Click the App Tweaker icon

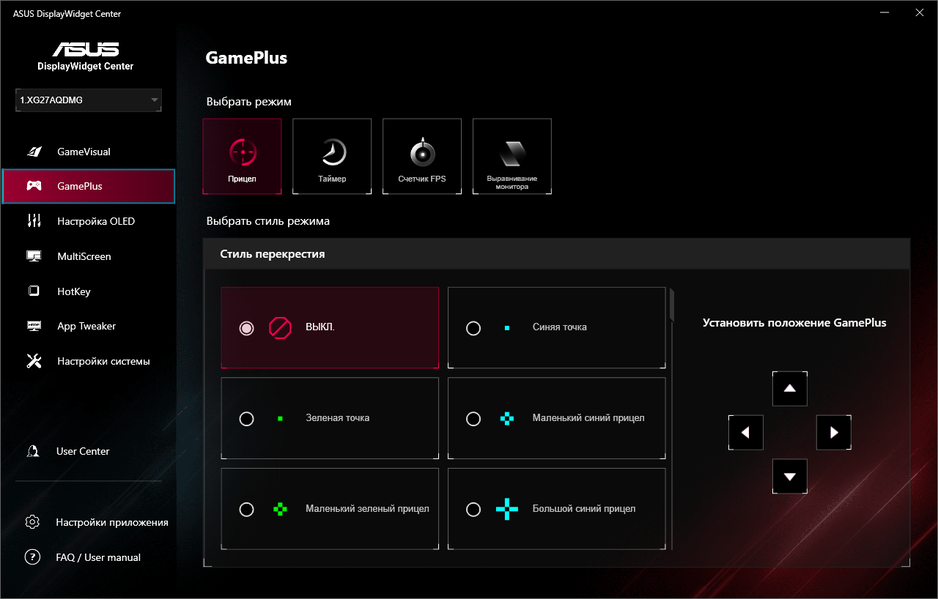pos(34,326)
